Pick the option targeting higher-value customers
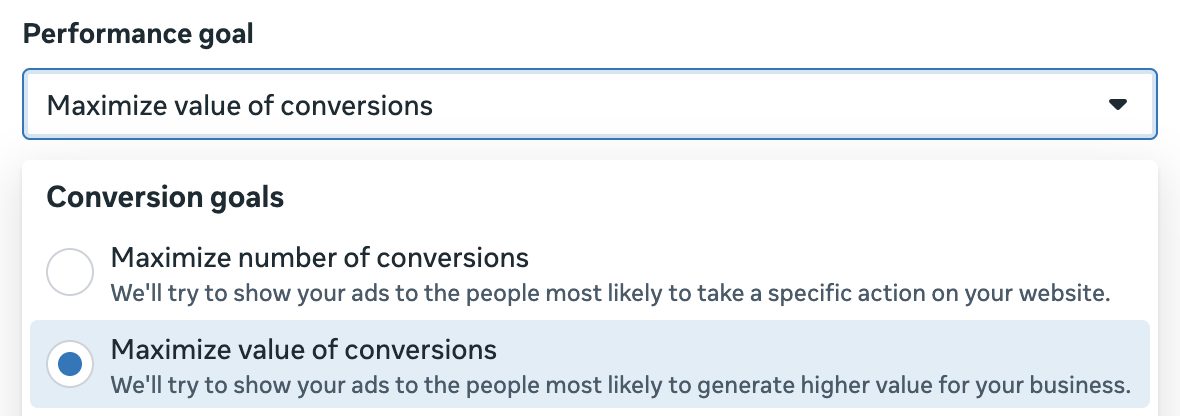The height and width of the screenshot is (416, 1180). 303,350
